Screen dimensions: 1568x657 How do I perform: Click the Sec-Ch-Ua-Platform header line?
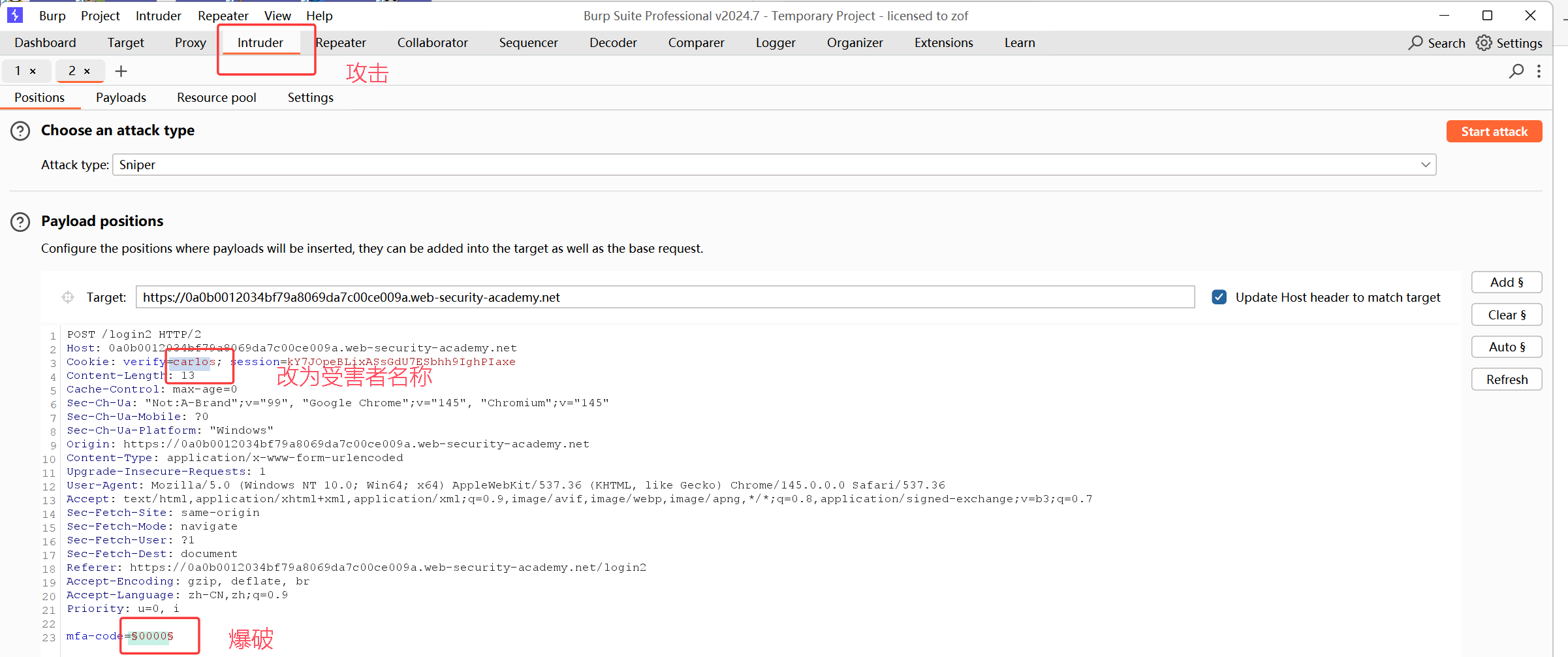[x=170, y=430]
